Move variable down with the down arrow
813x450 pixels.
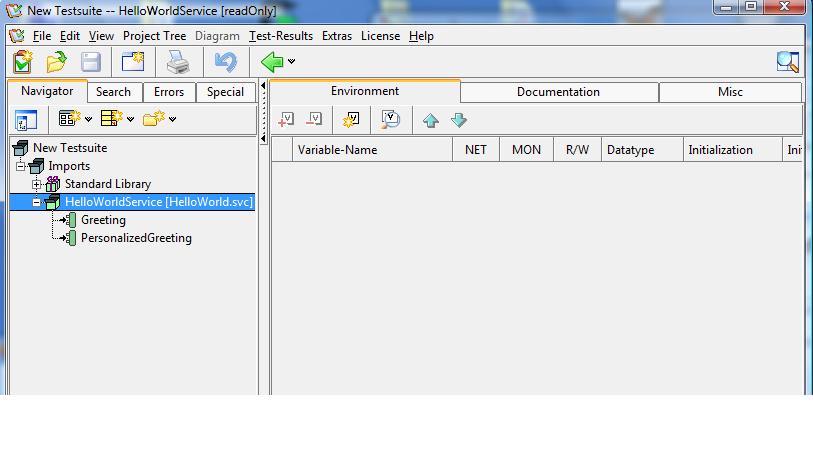(459, 120)
